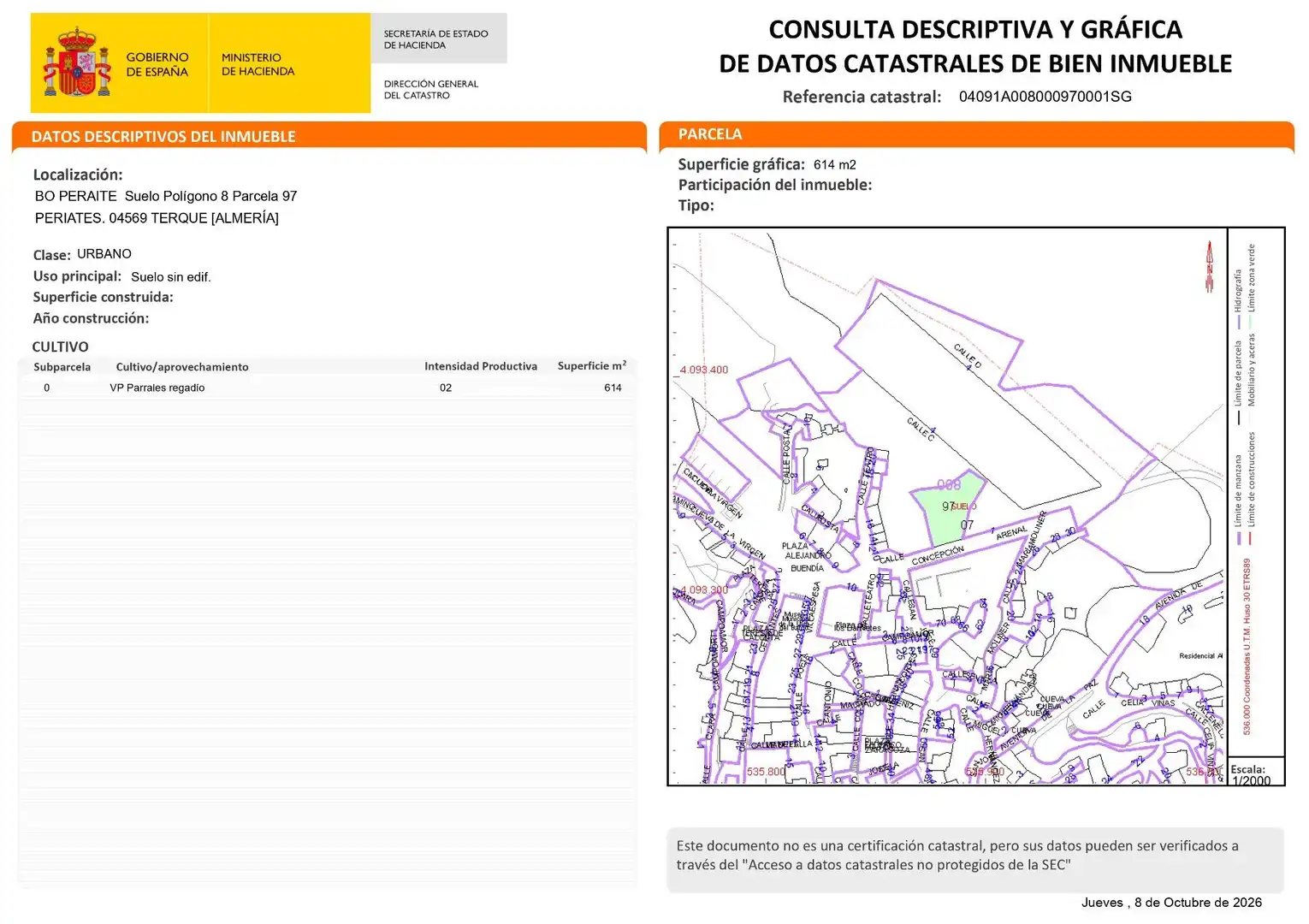Click the map coordinate label "535.800"
The image size is (1309, 924).
click(x=766, y=772)
